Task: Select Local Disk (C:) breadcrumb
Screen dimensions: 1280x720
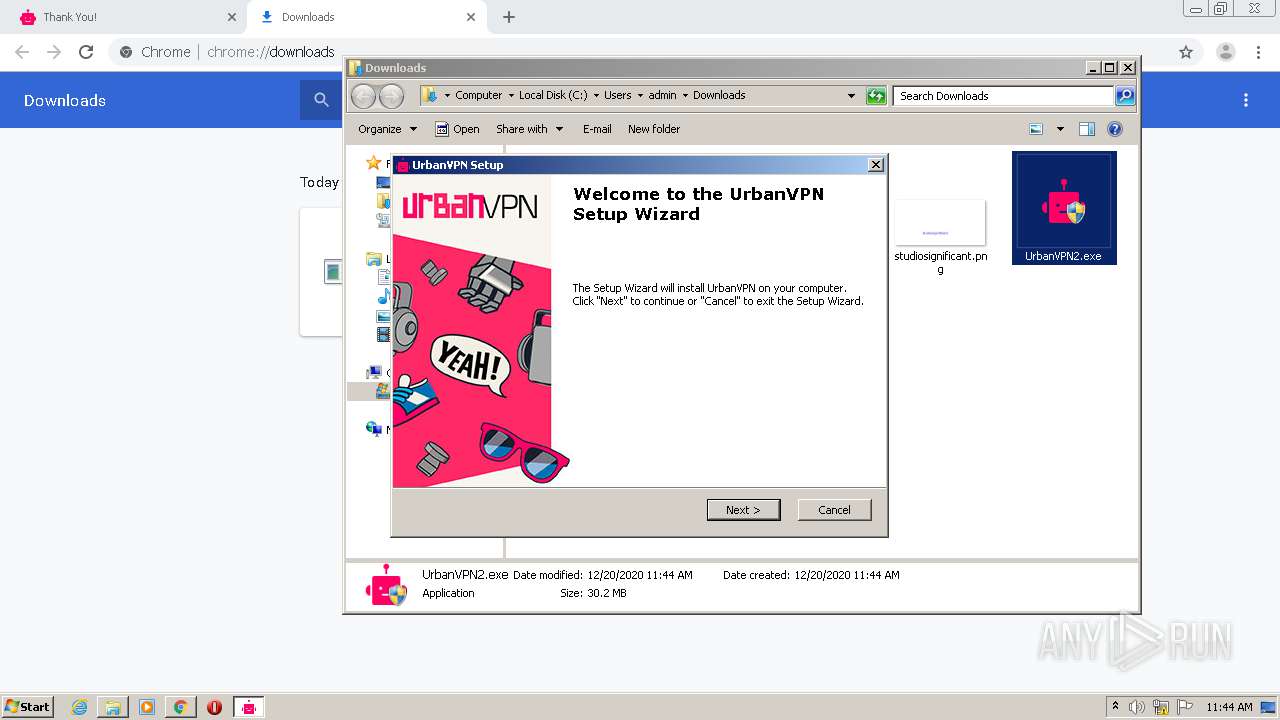Action: pyautogui.click(x=553, y=95)
